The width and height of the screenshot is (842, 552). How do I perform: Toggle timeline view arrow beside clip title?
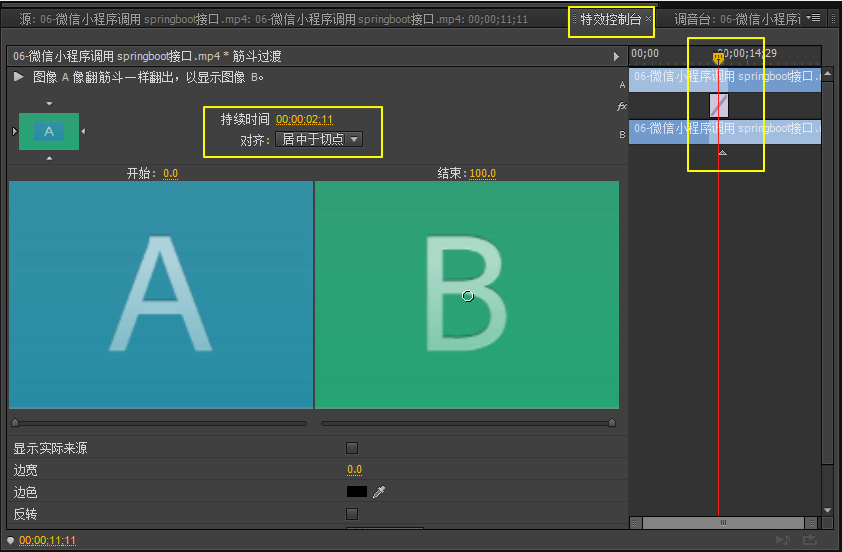point(616,56)
